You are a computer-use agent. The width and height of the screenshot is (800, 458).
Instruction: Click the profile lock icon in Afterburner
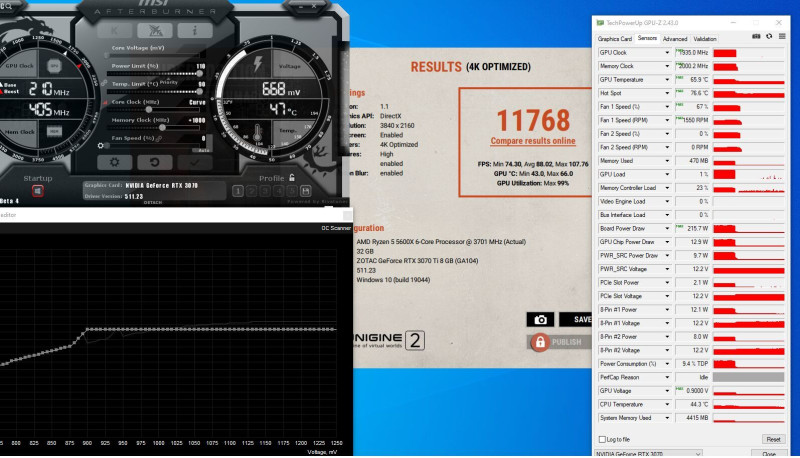click(292, 177)
